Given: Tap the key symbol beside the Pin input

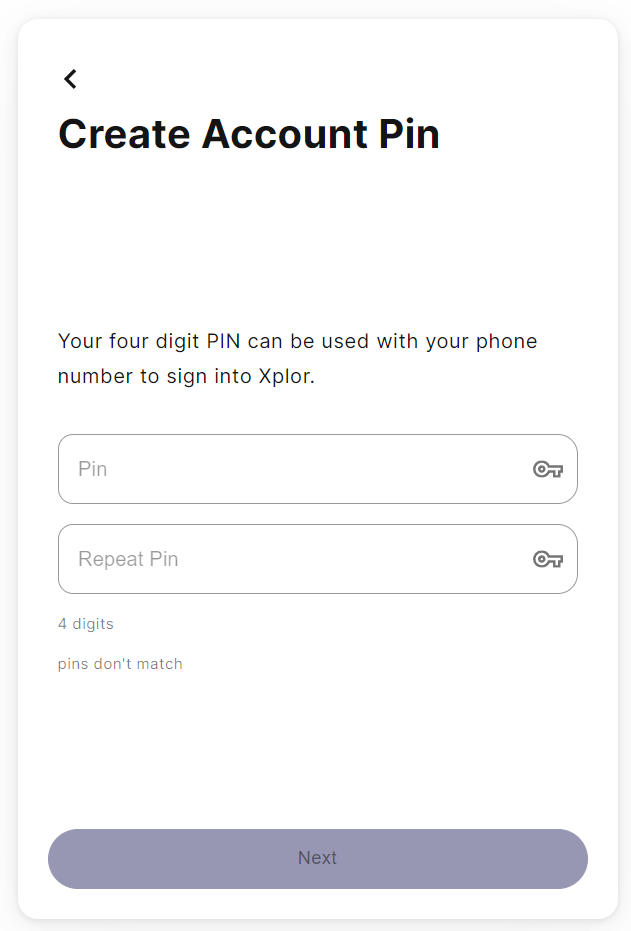Looking at the screenshot, I should click(549, 469).
